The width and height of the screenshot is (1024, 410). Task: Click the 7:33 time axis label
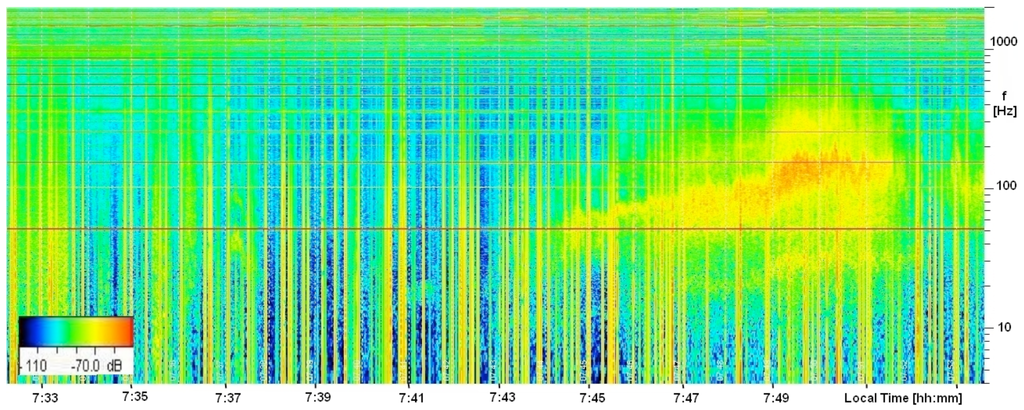45,398
